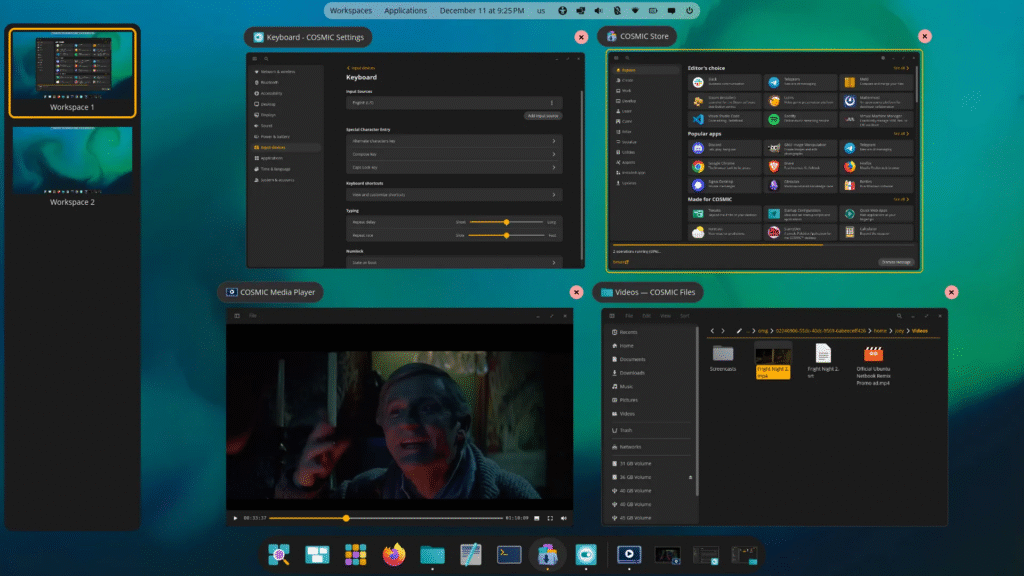Image resolution: width=1024 pixels, height=576 pixels.
Task: Eject the 36 GB volume
Action: (x=691, y=477)
